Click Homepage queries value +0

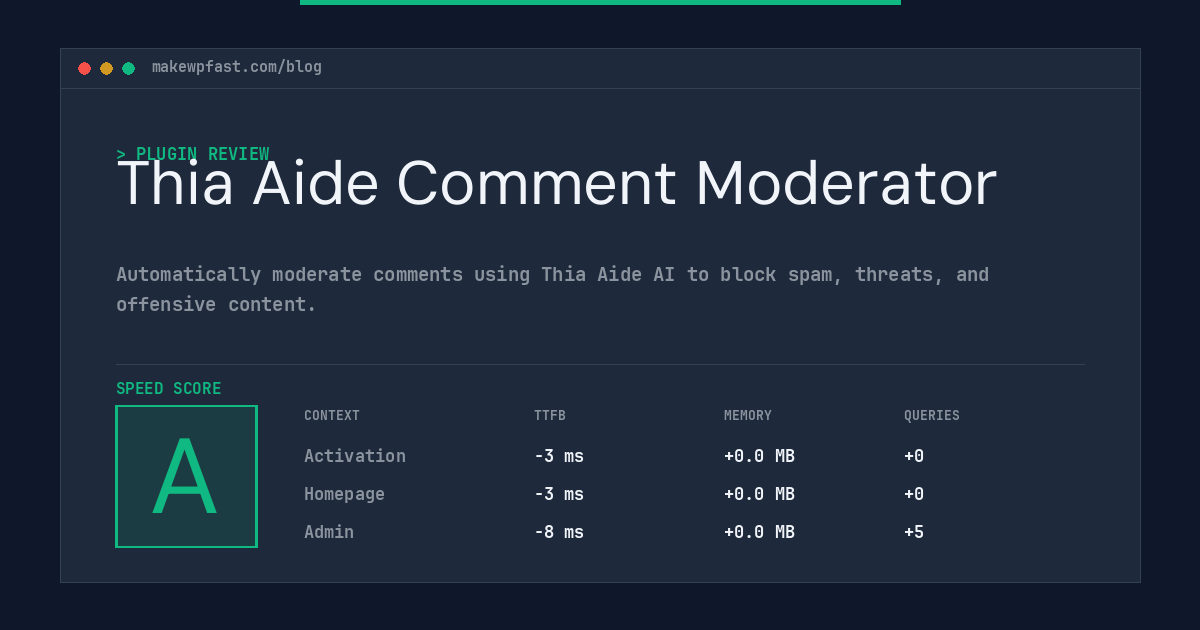click(914, 494)
